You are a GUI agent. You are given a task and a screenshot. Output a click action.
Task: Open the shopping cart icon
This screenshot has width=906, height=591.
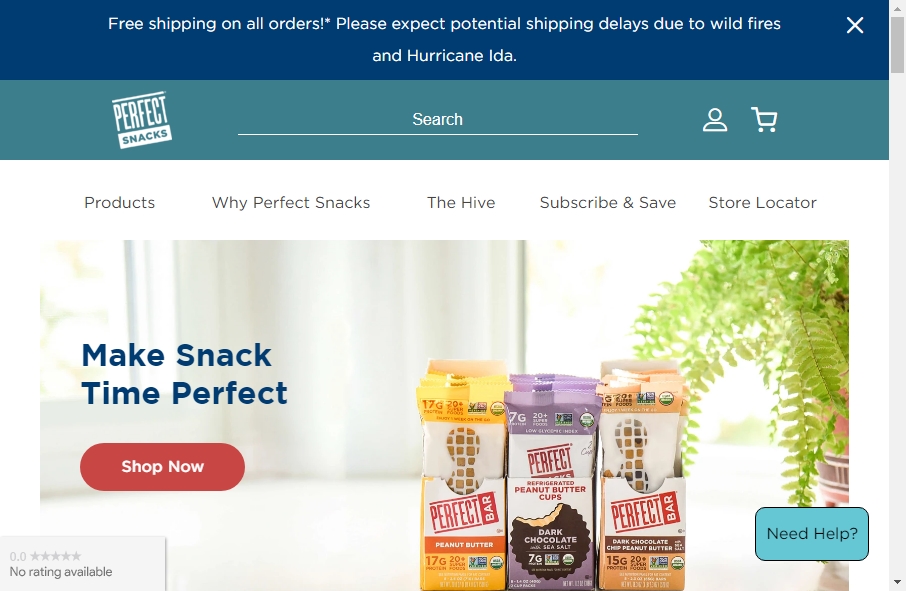point(764,120)
